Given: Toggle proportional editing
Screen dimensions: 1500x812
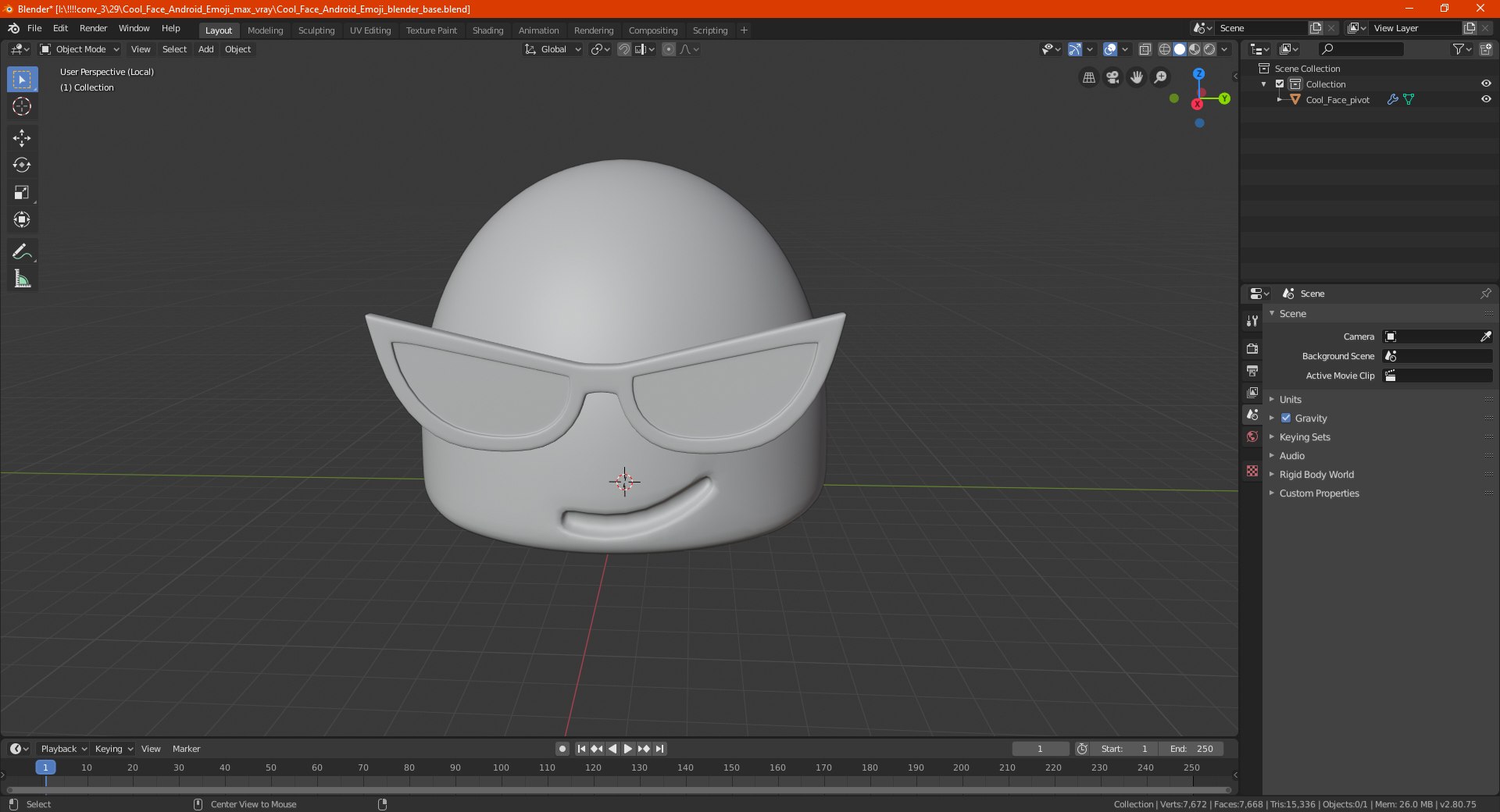Looking at the screenshot, I should click(x=669, y=49).
